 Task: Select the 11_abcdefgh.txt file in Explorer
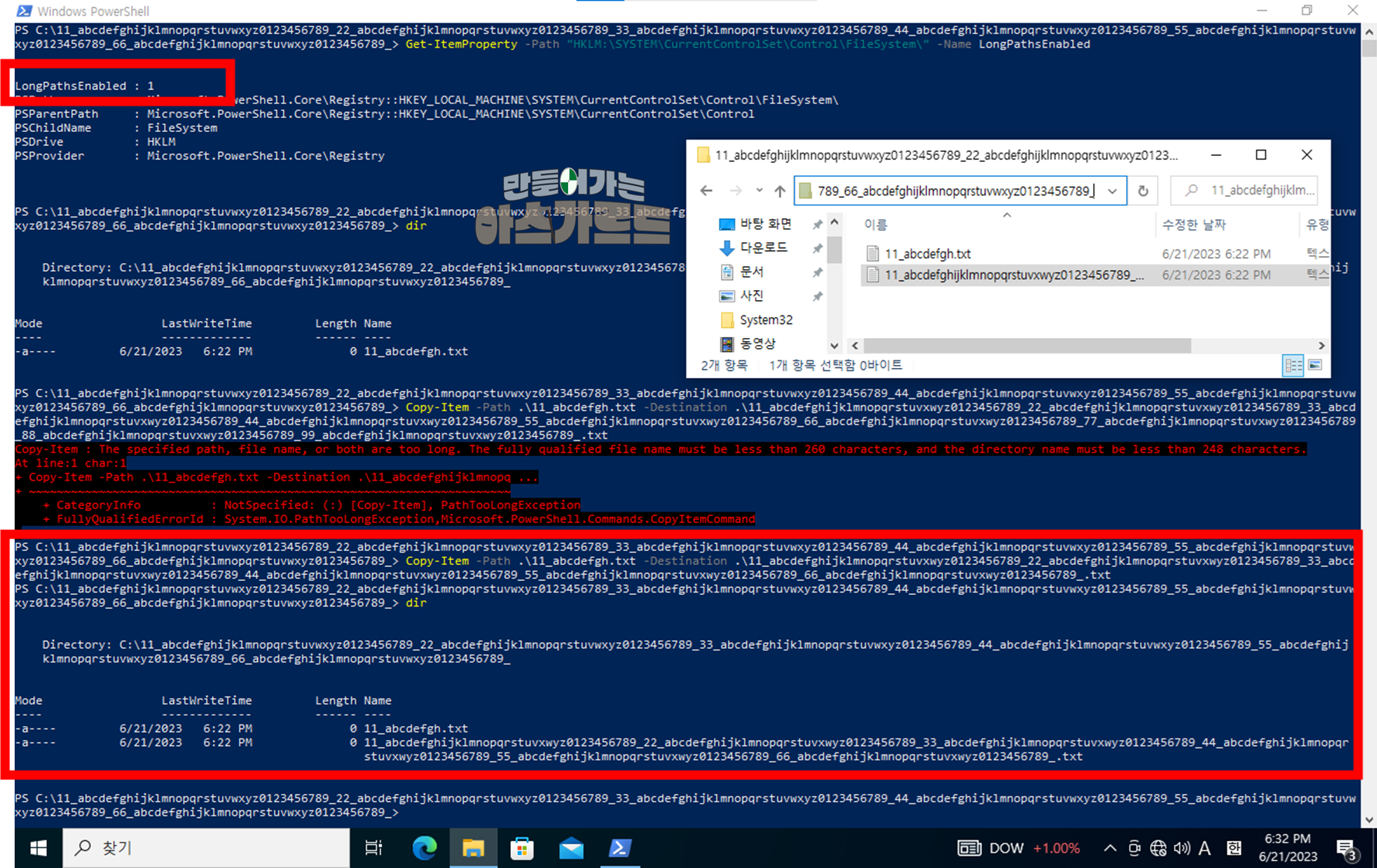(x=928, y=254)
